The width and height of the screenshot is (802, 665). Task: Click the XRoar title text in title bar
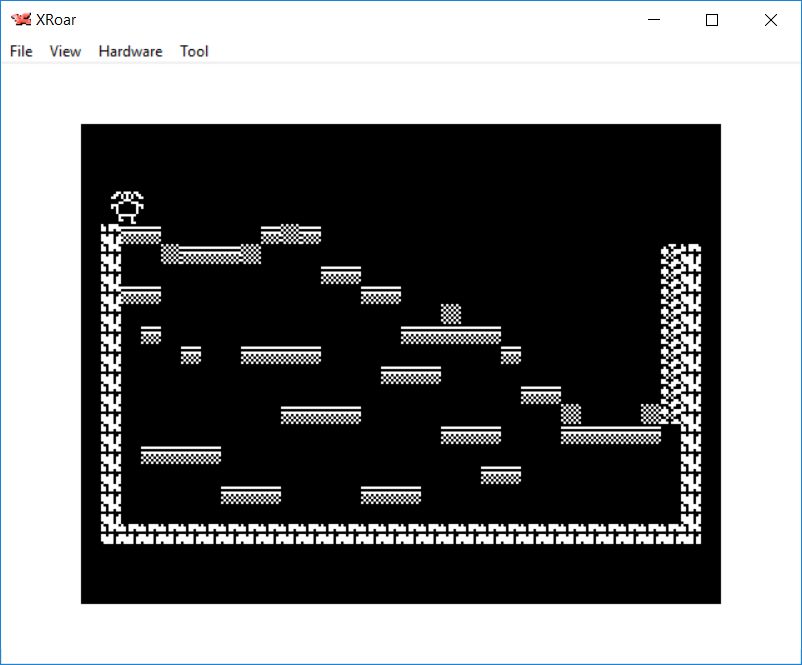pos(56,20)
